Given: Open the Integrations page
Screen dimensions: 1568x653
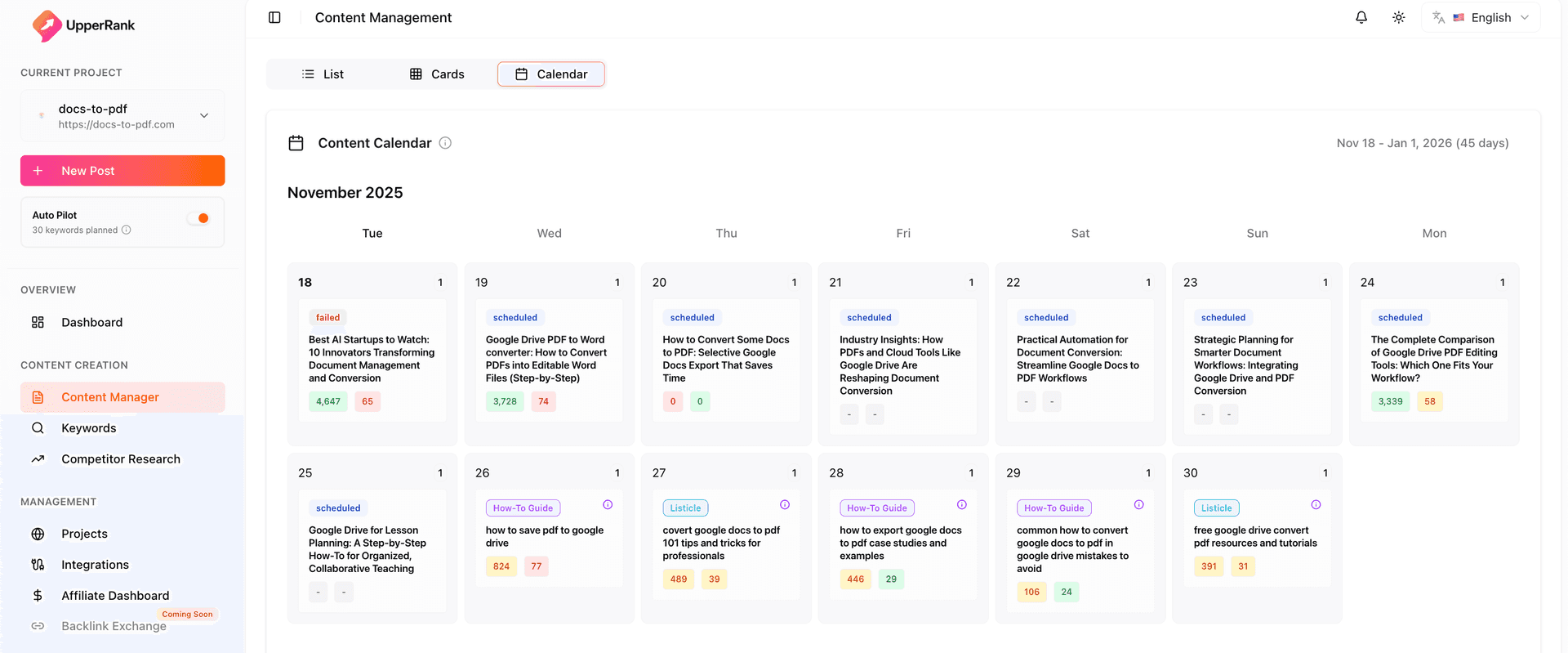Looking at the screenshot, I should click(95, 565).
